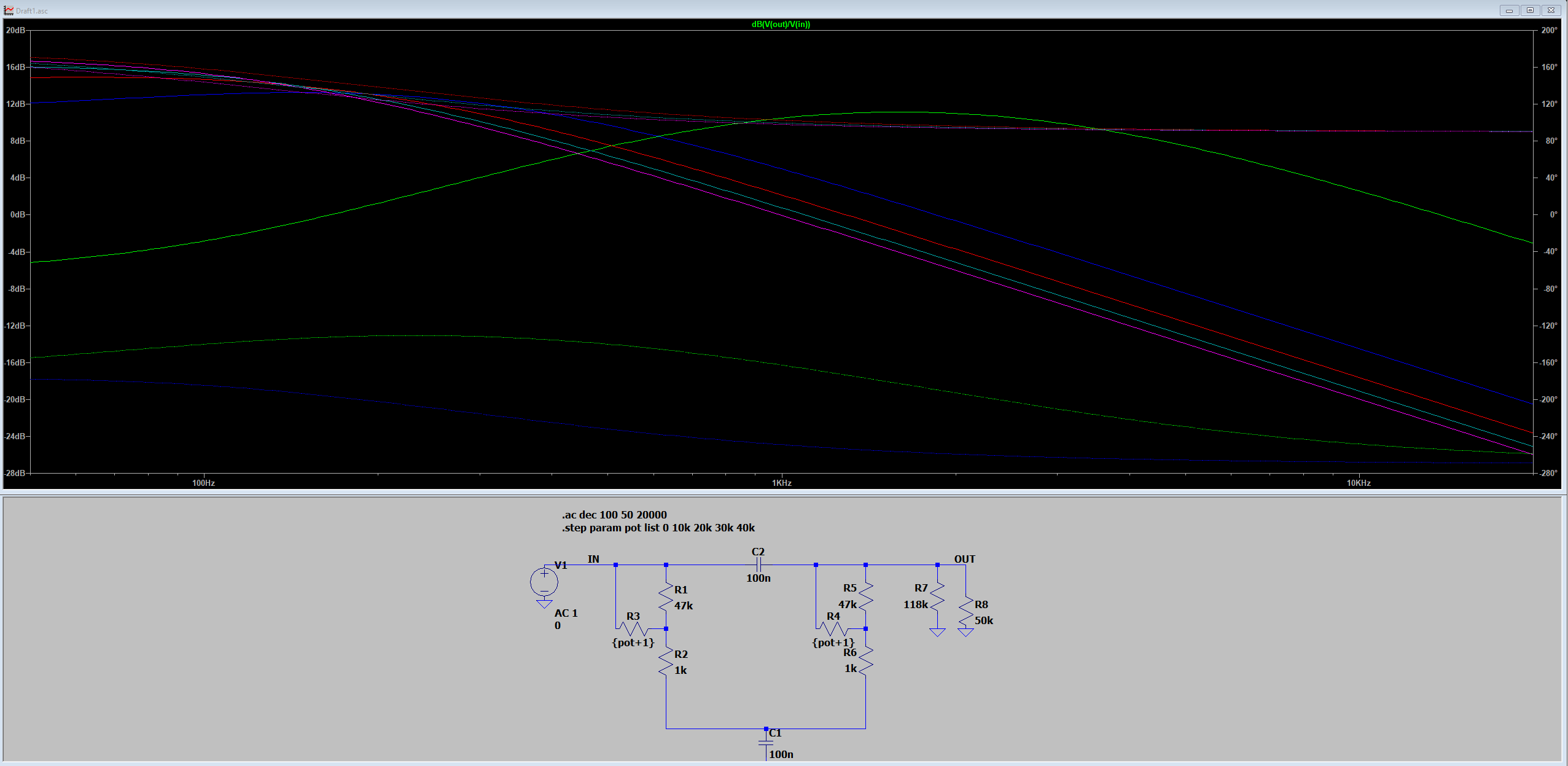Viewport: 1568px width, 766px height.
Task: Click the -28dB label on the left axis
Action: (15, 473)
